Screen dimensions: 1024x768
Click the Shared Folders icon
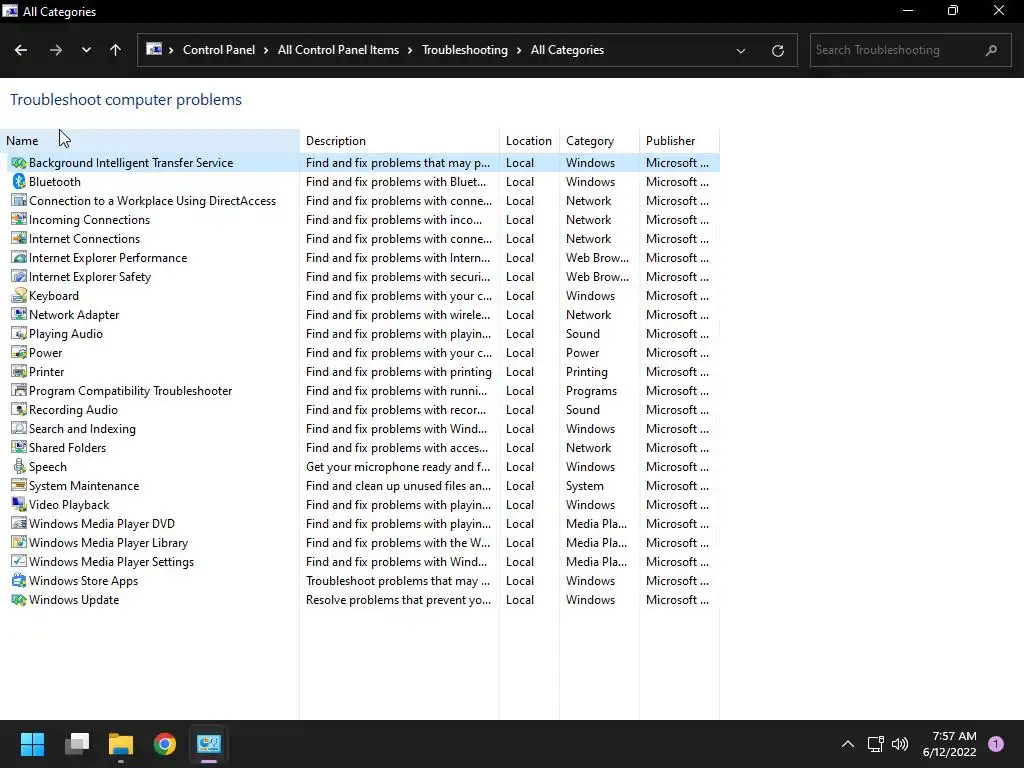(19, 447)
